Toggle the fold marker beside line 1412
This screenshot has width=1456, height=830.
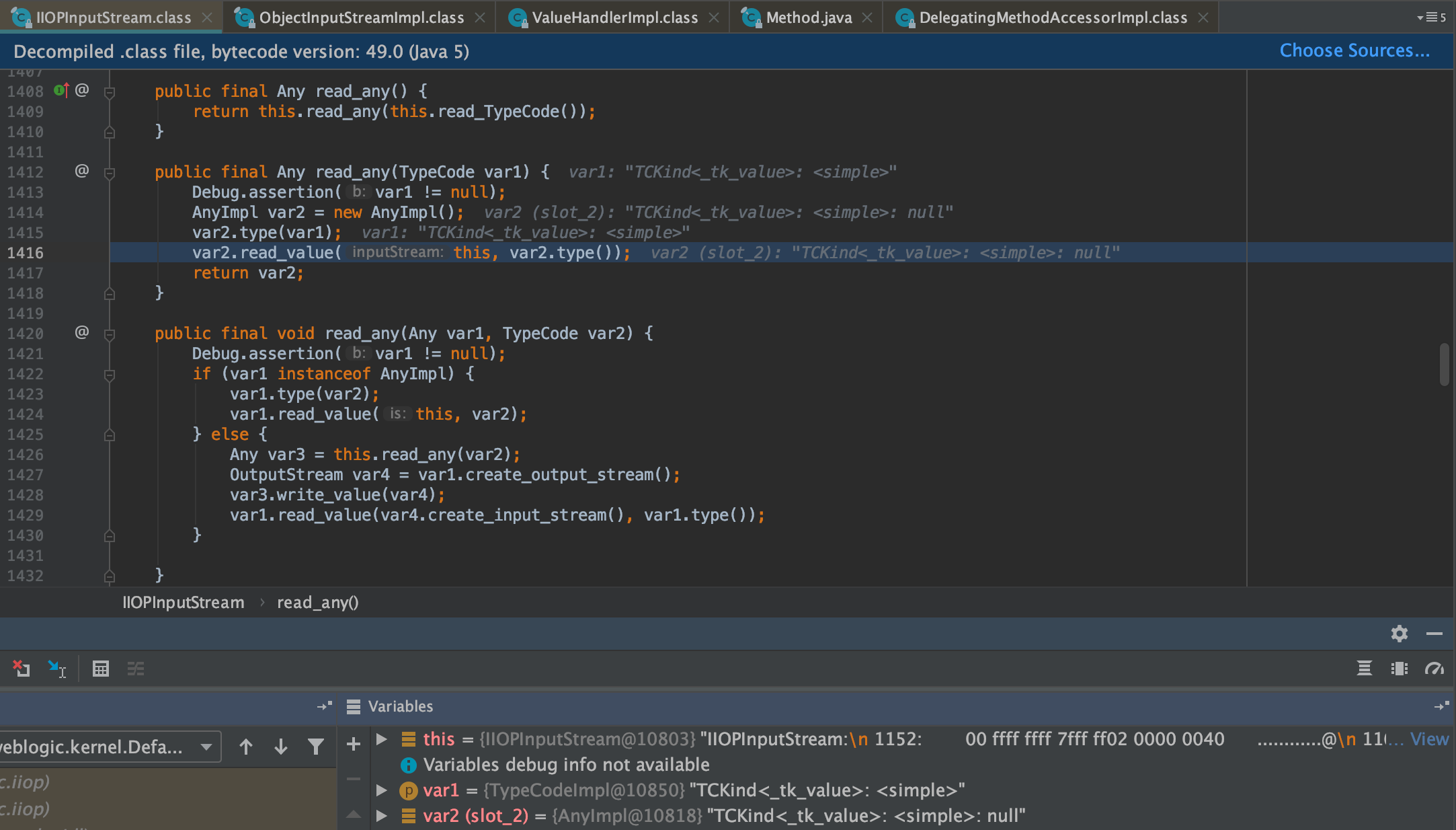point(110,172)
